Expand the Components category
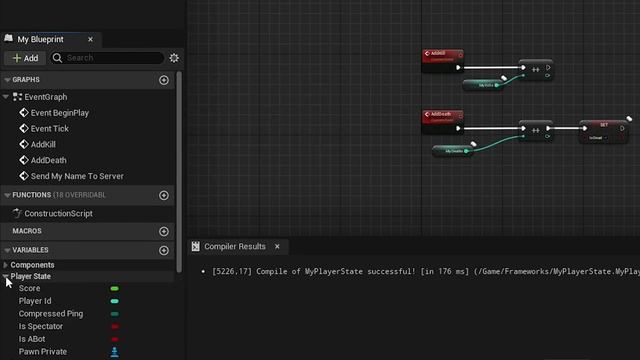This screenshot has height=360, width=640. click(x=5, y=265)
